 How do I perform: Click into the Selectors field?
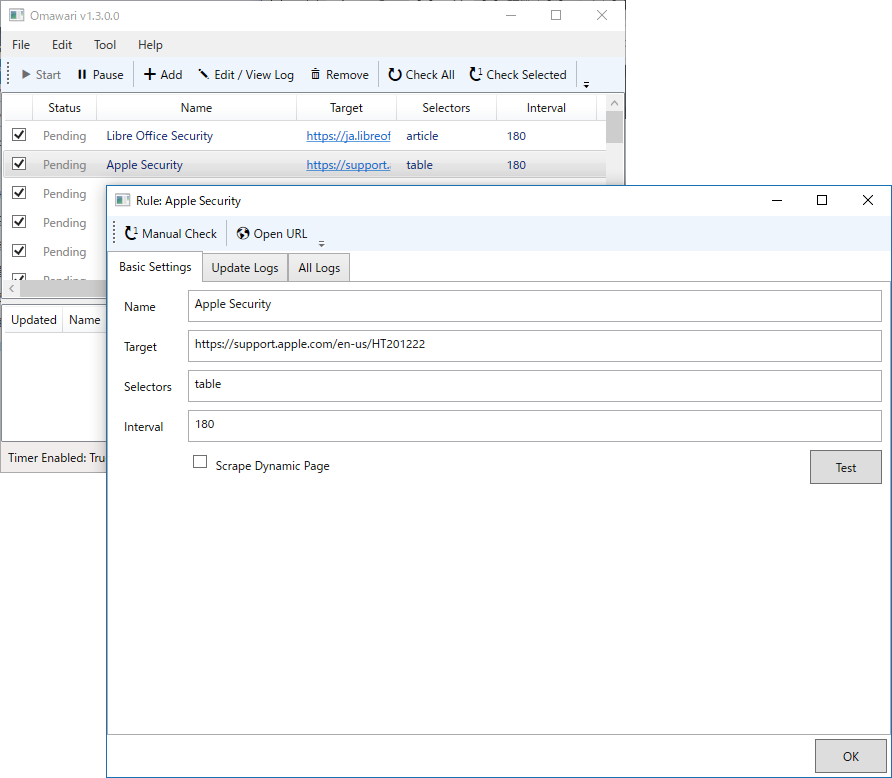[x=535, y=386]
